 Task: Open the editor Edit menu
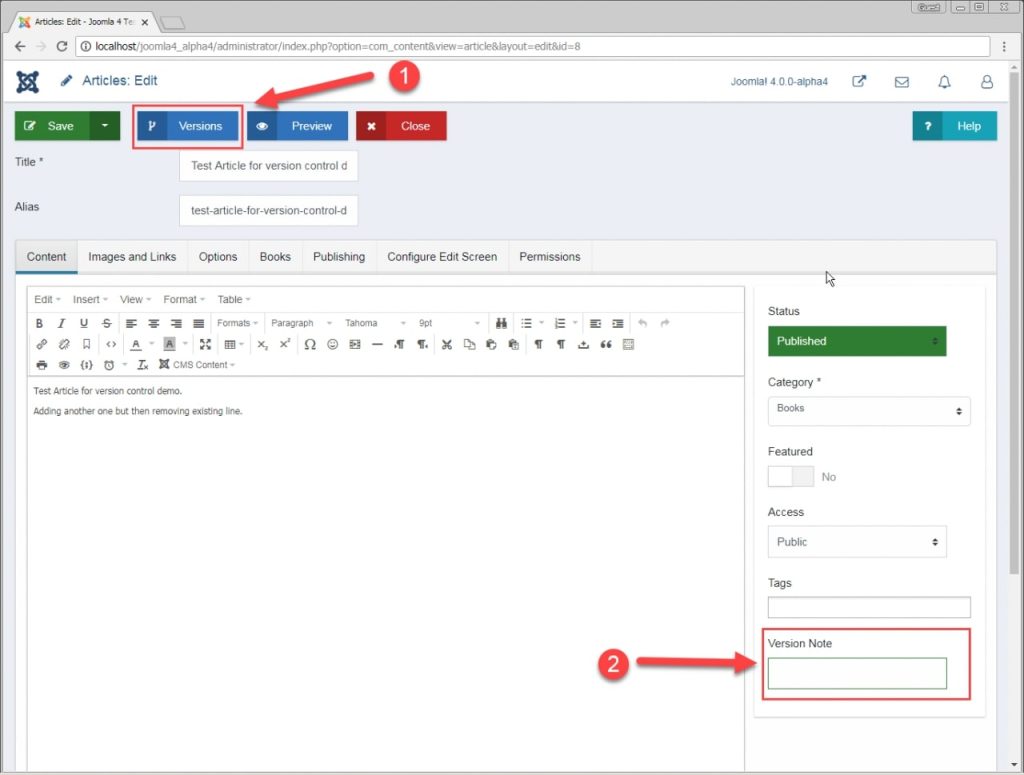[x=47, y=299]
